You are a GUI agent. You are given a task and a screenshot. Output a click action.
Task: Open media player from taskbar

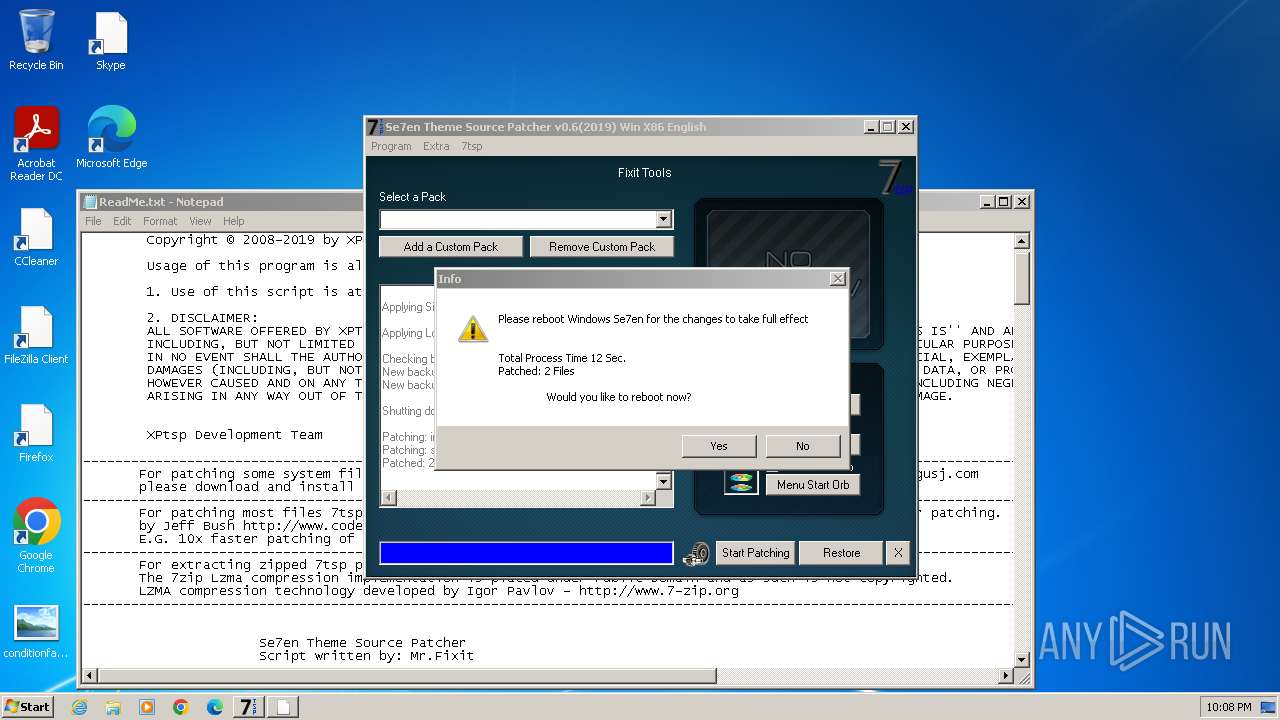147,707
